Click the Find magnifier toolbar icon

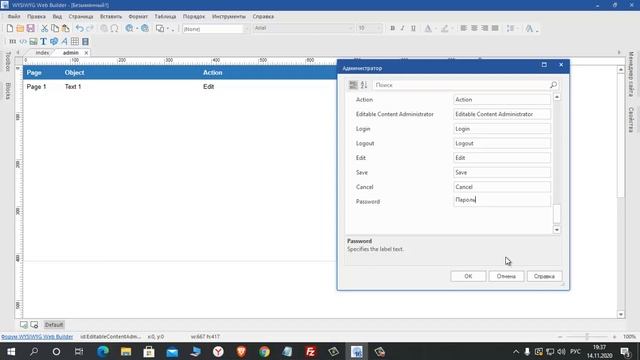click(104, 28)
